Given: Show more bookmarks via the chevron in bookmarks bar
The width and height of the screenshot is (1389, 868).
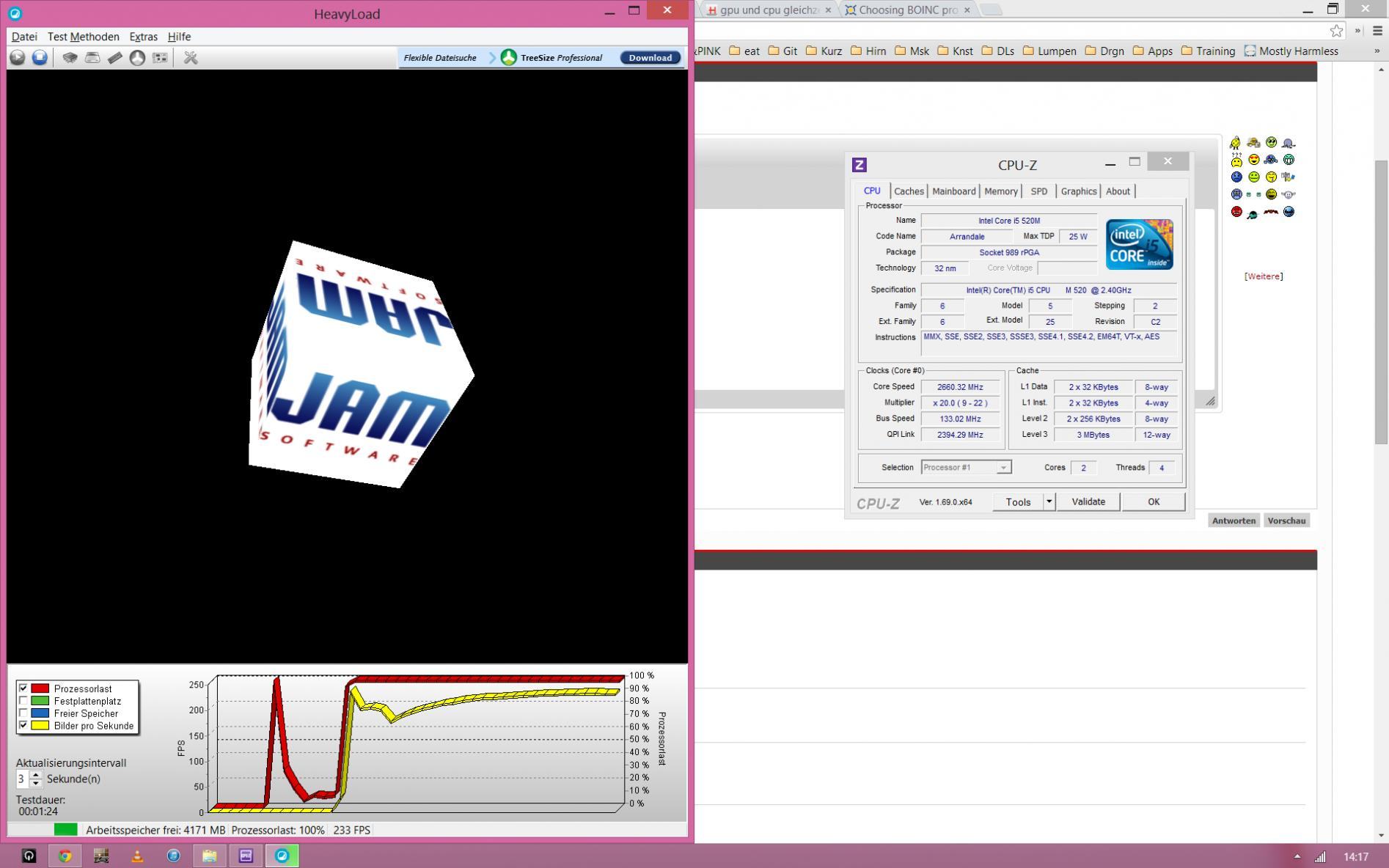Looking at the screenshot, I should click(x=1377, y=51).
